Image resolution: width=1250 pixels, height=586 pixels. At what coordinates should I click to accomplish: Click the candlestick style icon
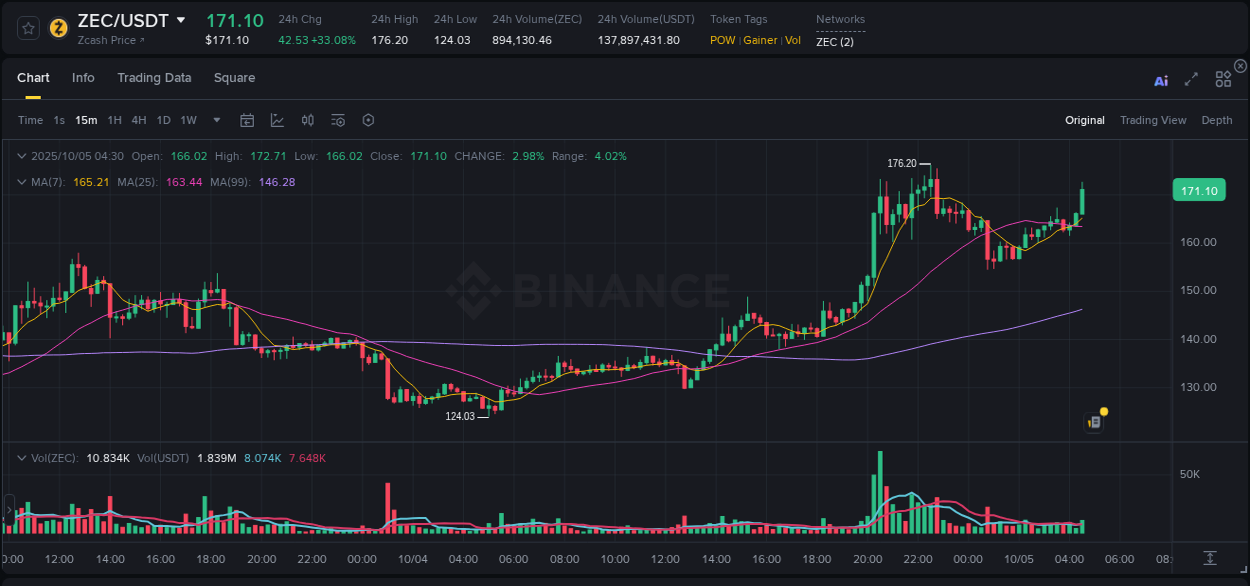[307, 120]
